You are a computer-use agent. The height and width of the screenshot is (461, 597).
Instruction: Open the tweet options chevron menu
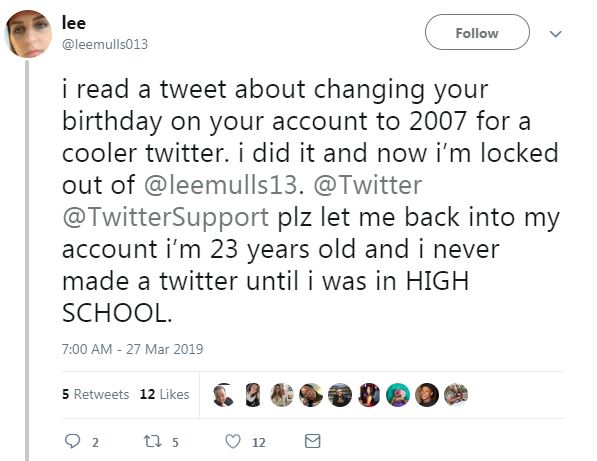(556, 34)
